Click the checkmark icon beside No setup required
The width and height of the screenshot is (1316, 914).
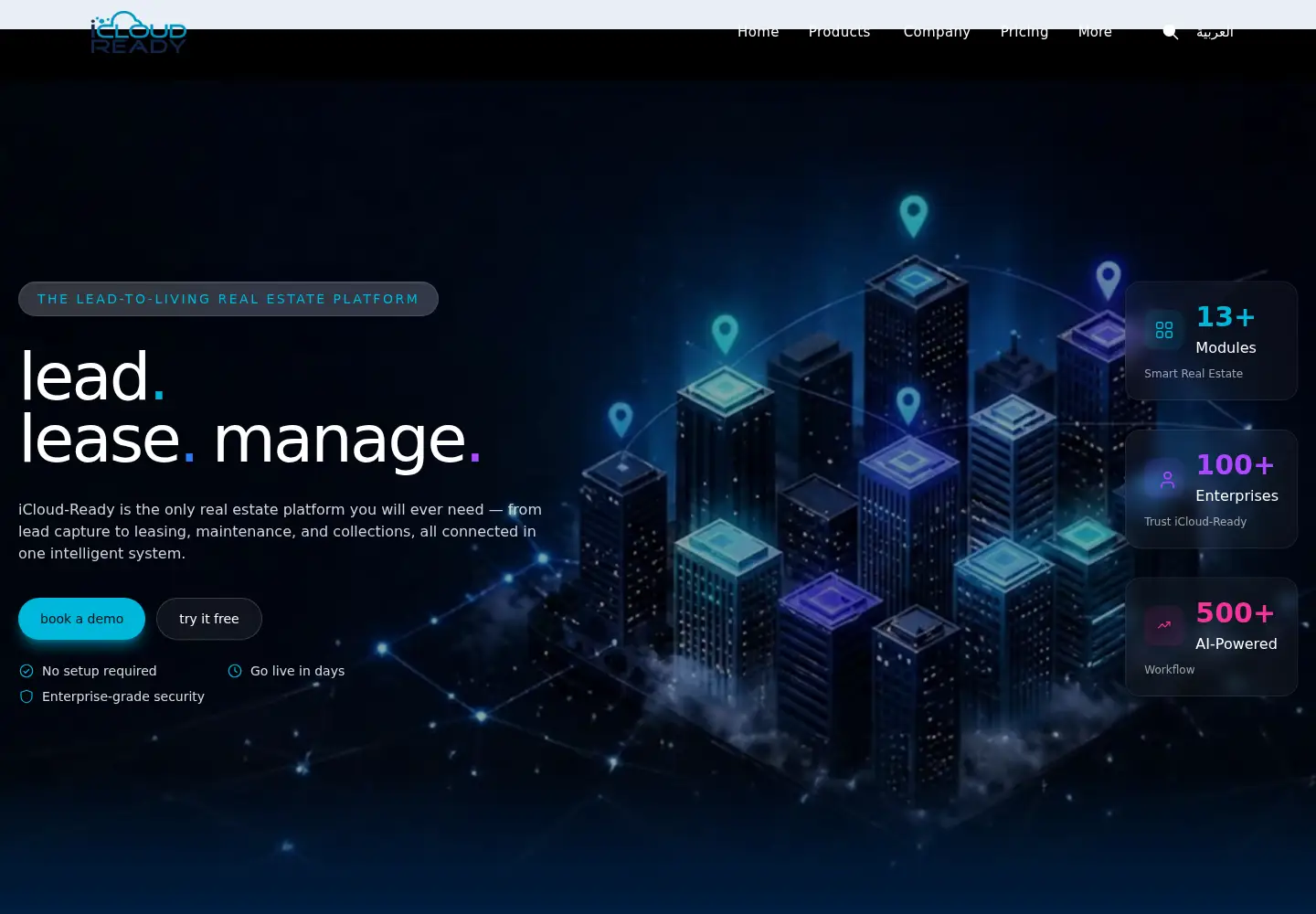(x=27, y=671)
